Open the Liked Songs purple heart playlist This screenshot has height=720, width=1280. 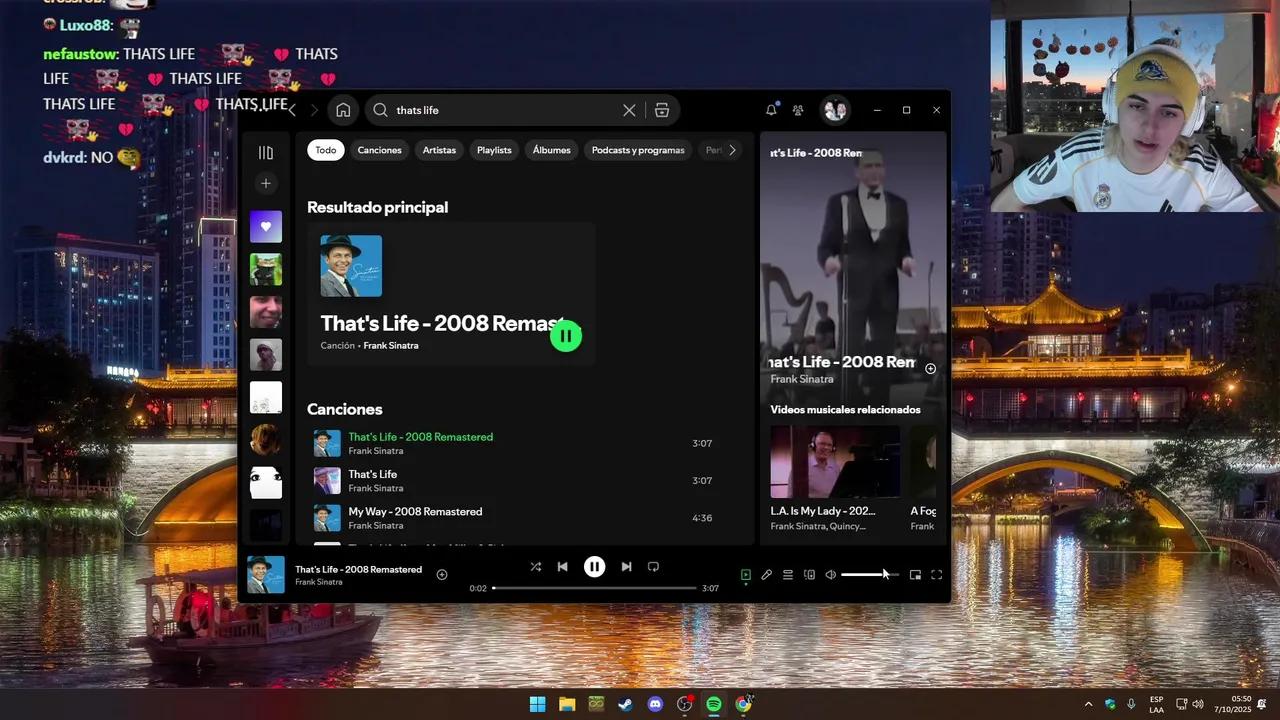click(x=266, y=227)
